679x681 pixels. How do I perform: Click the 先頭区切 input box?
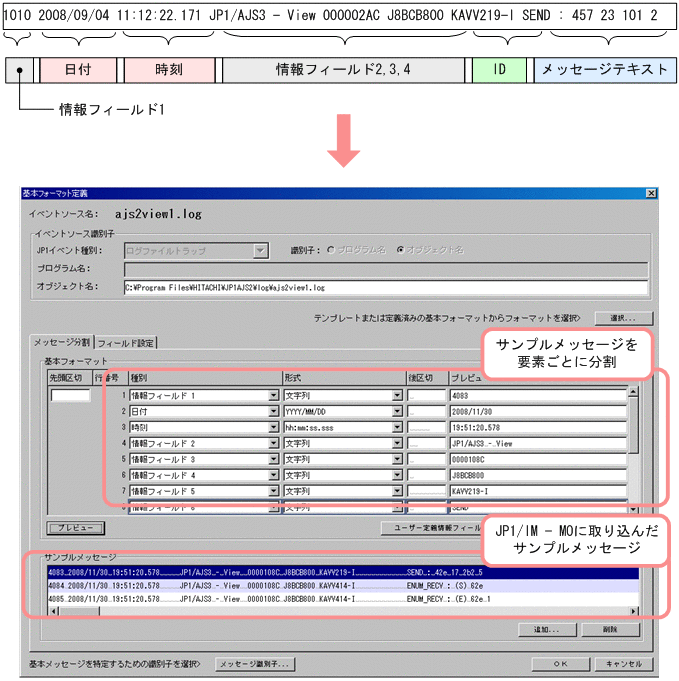pos(70,395)
